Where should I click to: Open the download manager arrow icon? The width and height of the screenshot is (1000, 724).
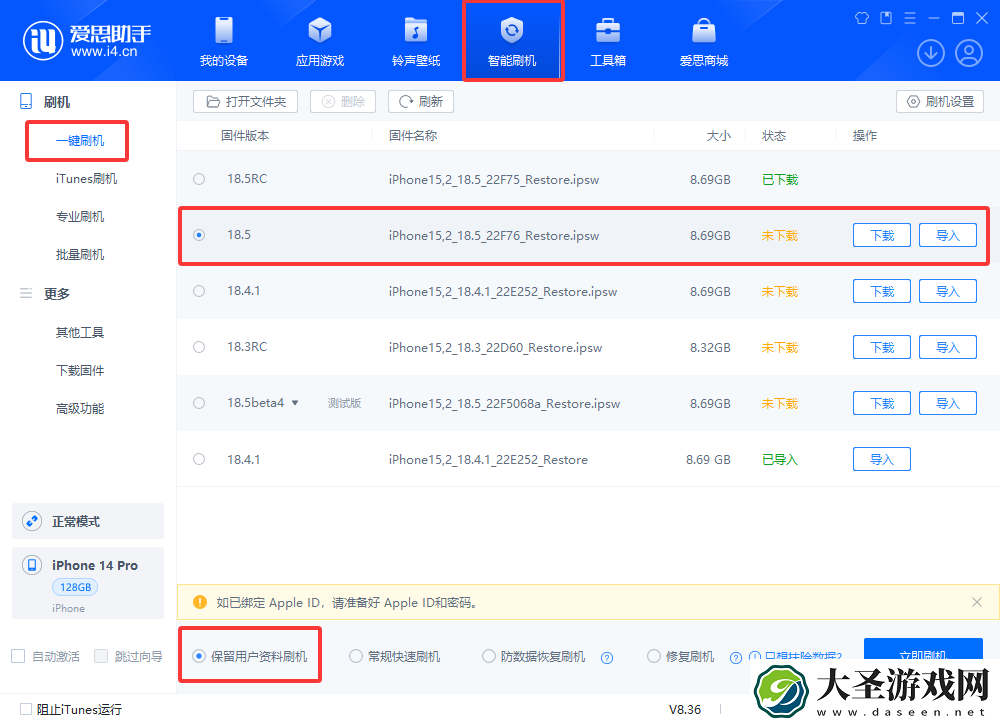point(930,53)
